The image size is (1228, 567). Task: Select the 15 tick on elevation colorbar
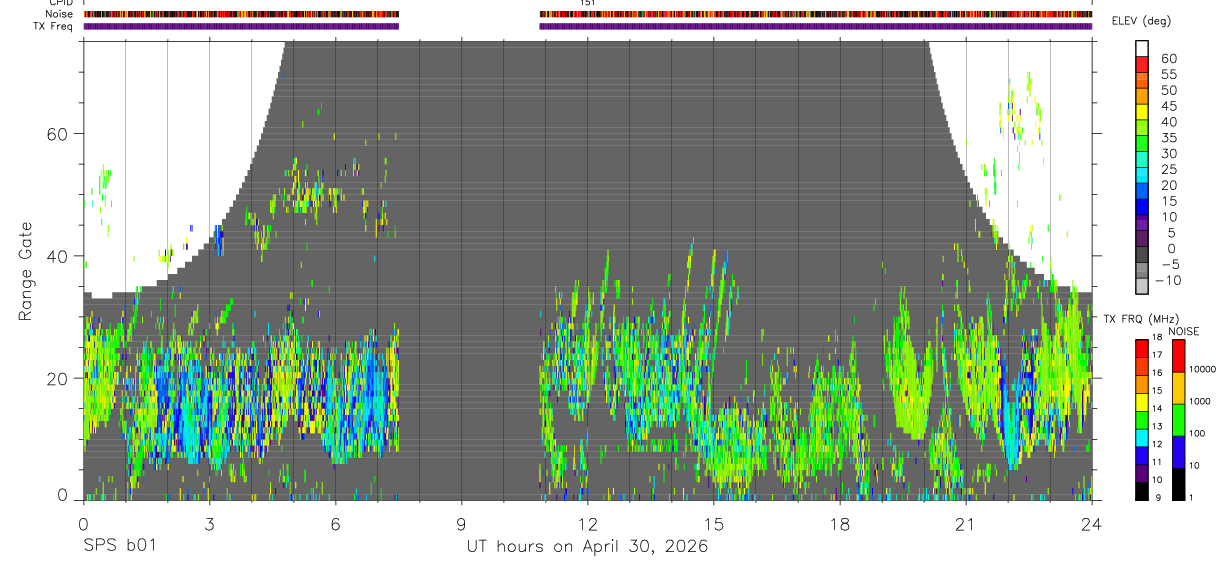click(1168, 201)
